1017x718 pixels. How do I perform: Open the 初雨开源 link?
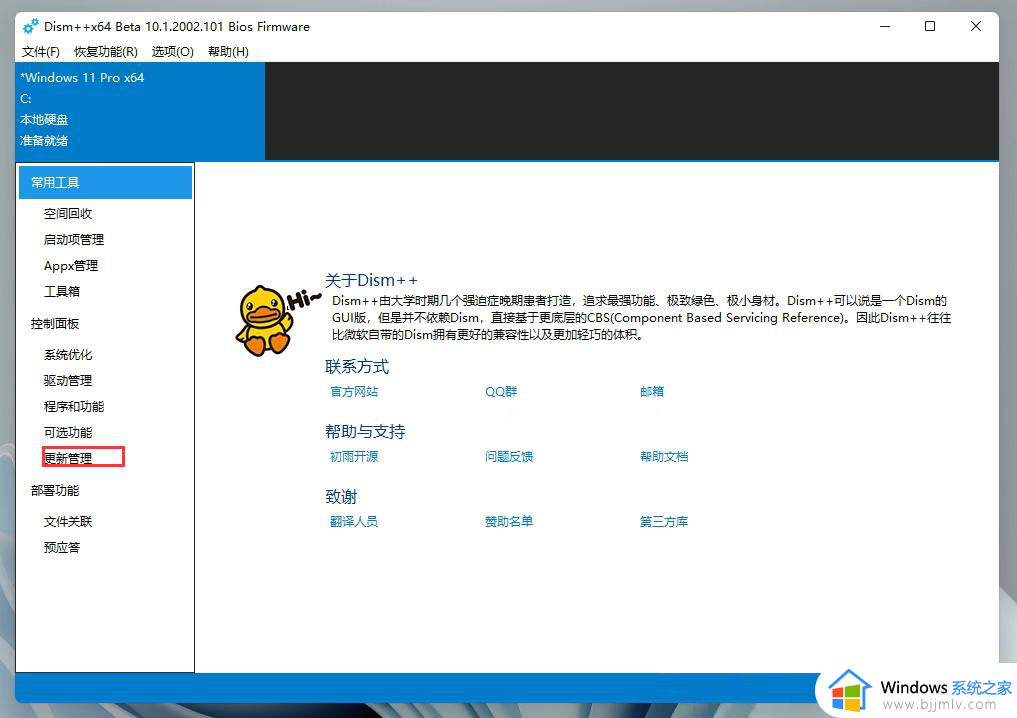point(354,457)
